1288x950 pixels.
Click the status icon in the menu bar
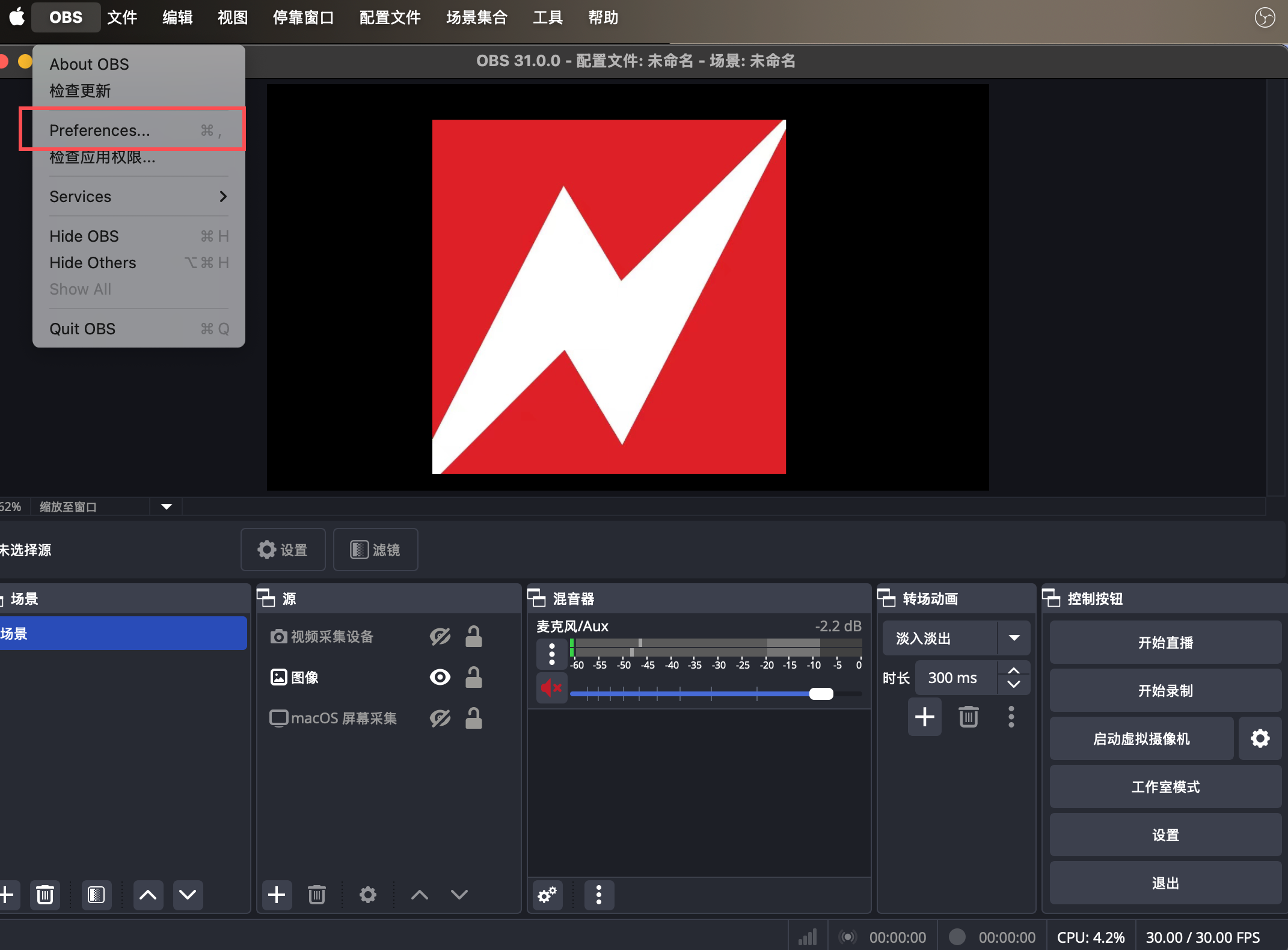(1265, 17)
